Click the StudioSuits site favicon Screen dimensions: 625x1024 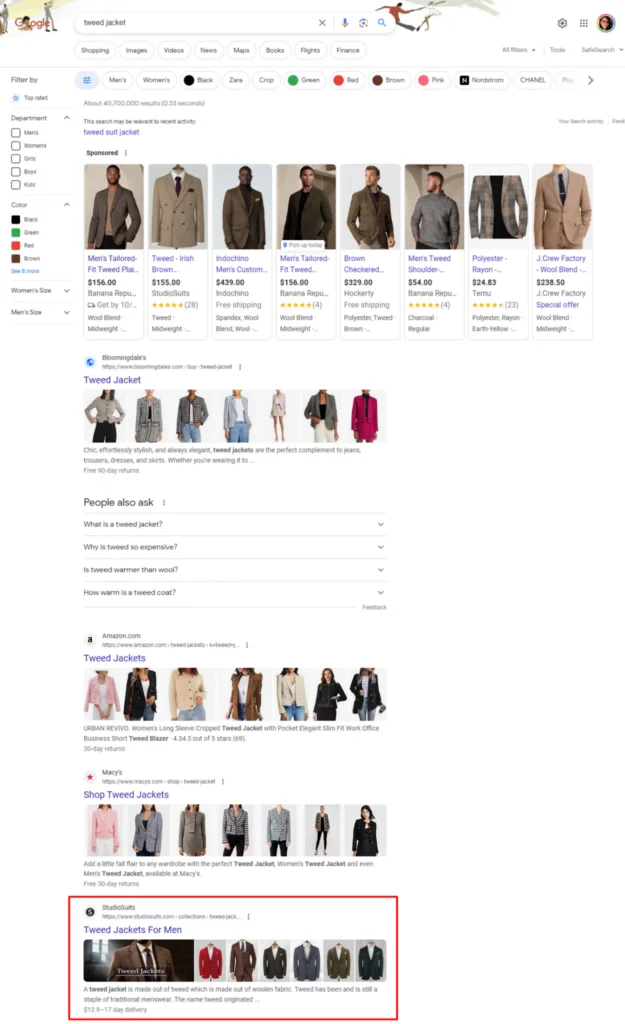tap(90, 912)
